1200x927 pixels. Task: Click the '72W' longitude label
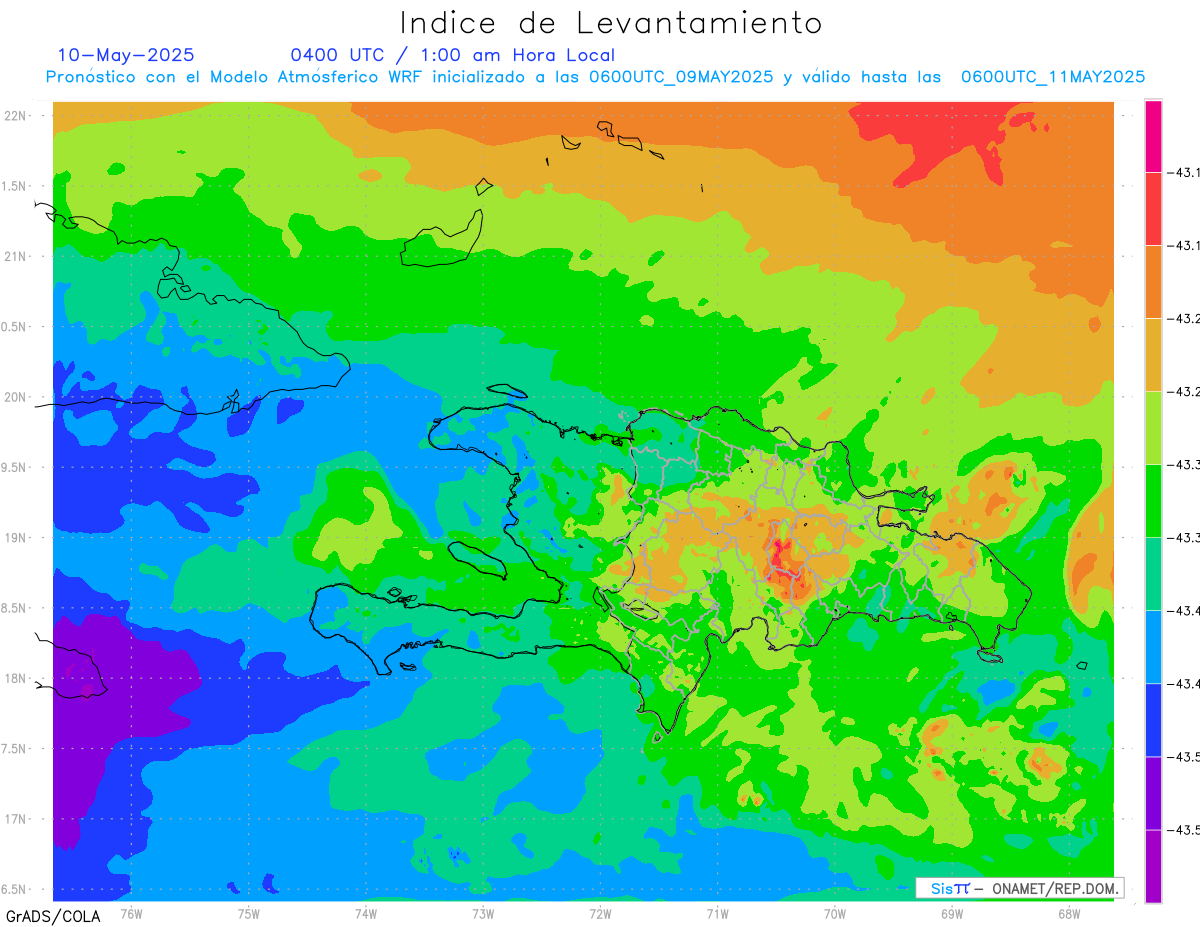(600, 914)
